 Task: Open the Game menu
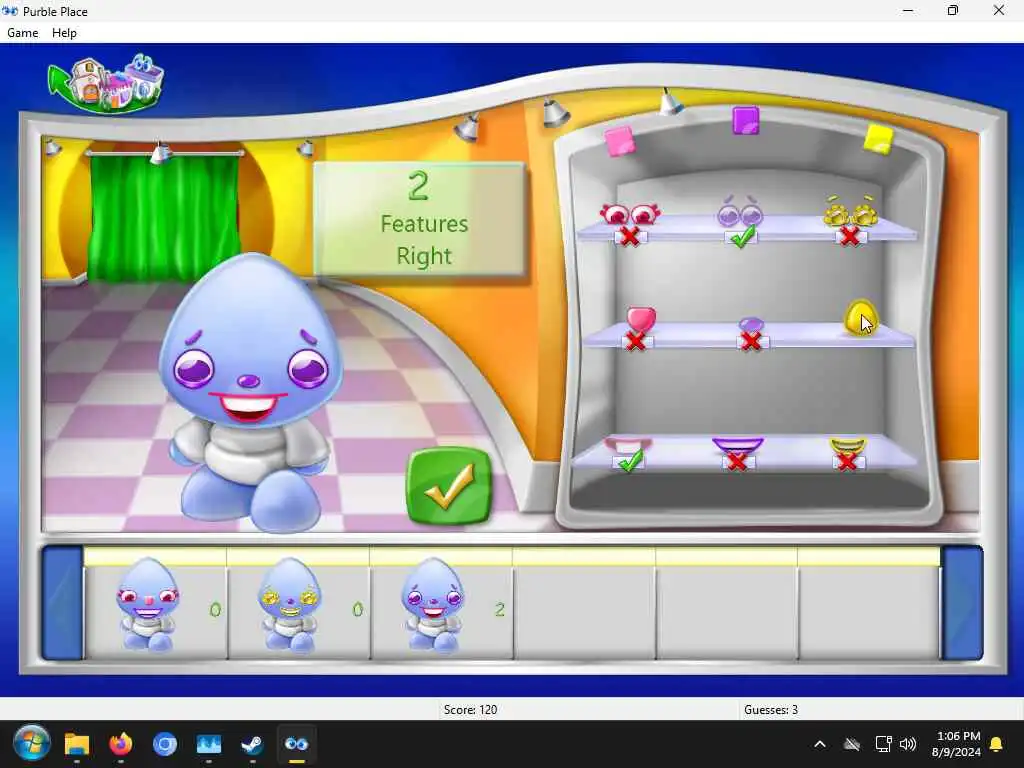[x=22, y=33]
